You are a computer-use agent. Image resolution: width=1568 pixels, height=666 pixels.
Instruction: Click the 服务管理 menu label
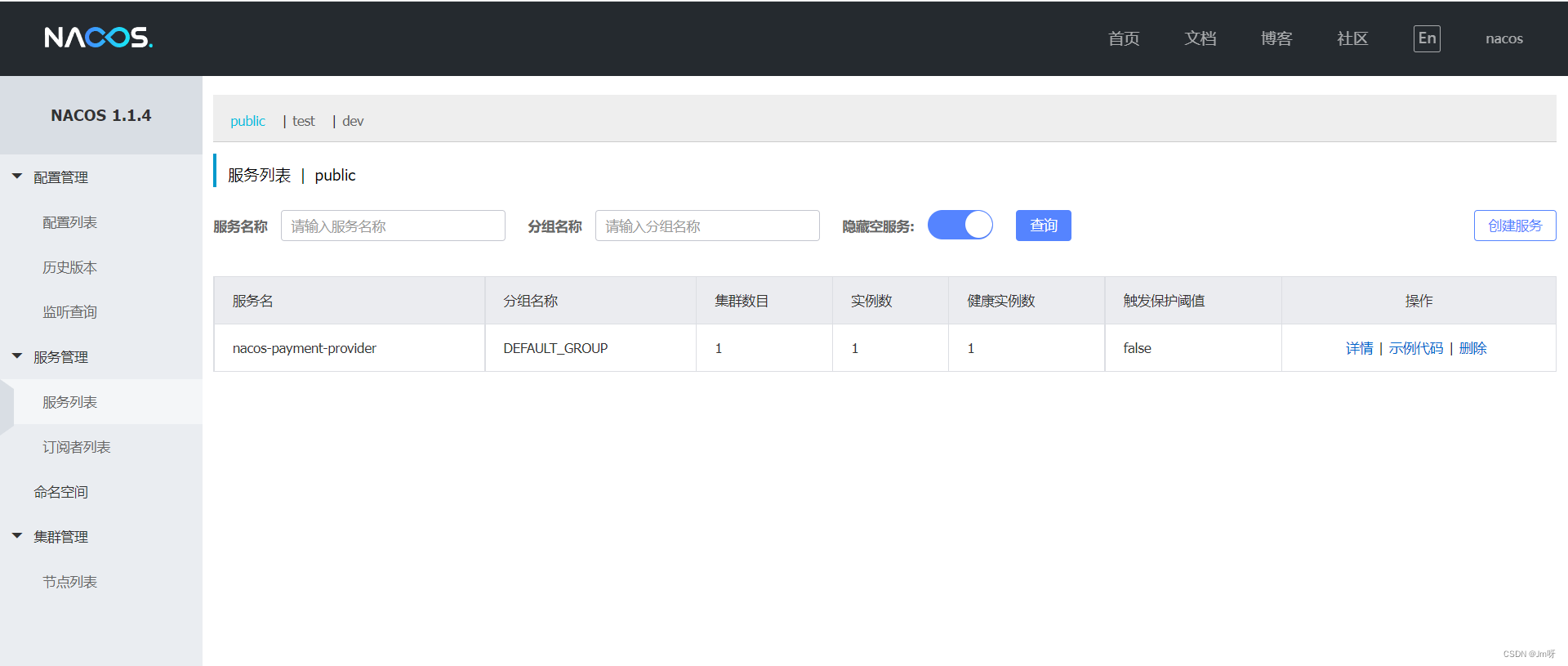tap(60, 357)
